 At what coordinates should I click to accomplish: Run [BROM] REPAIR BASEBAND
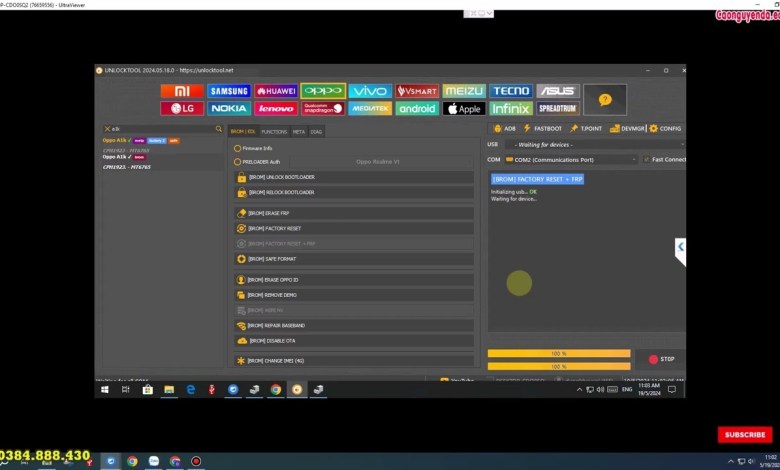point(354,326)
